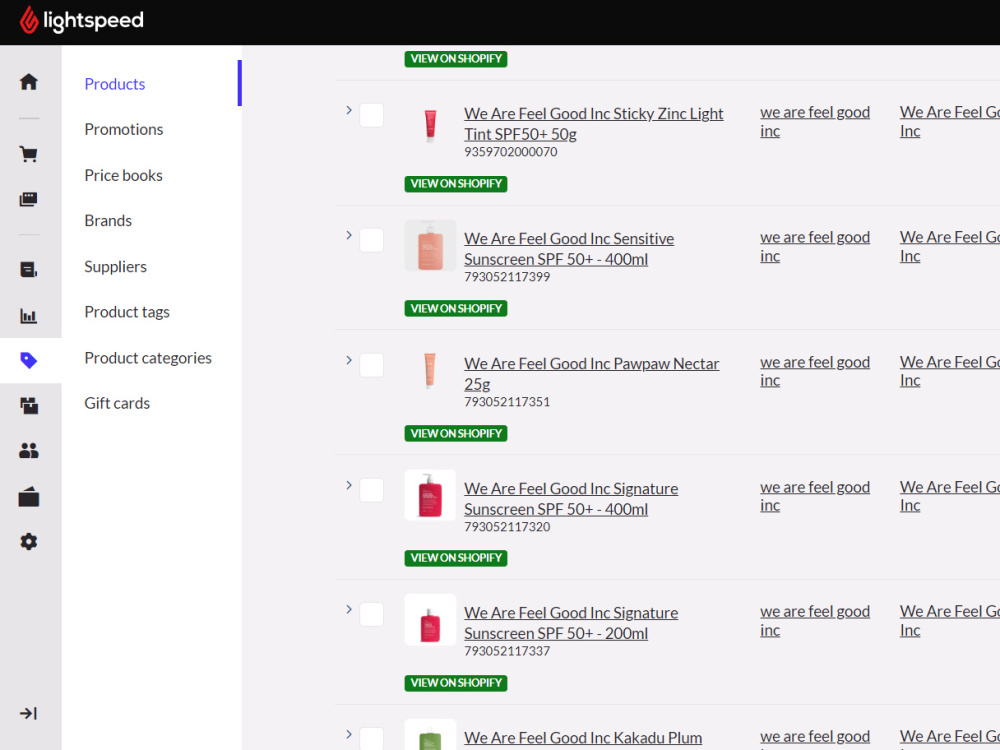Open Signature Sunscreen SPF 50+ 400ml link
The image size is (1000, 750).
571,499
